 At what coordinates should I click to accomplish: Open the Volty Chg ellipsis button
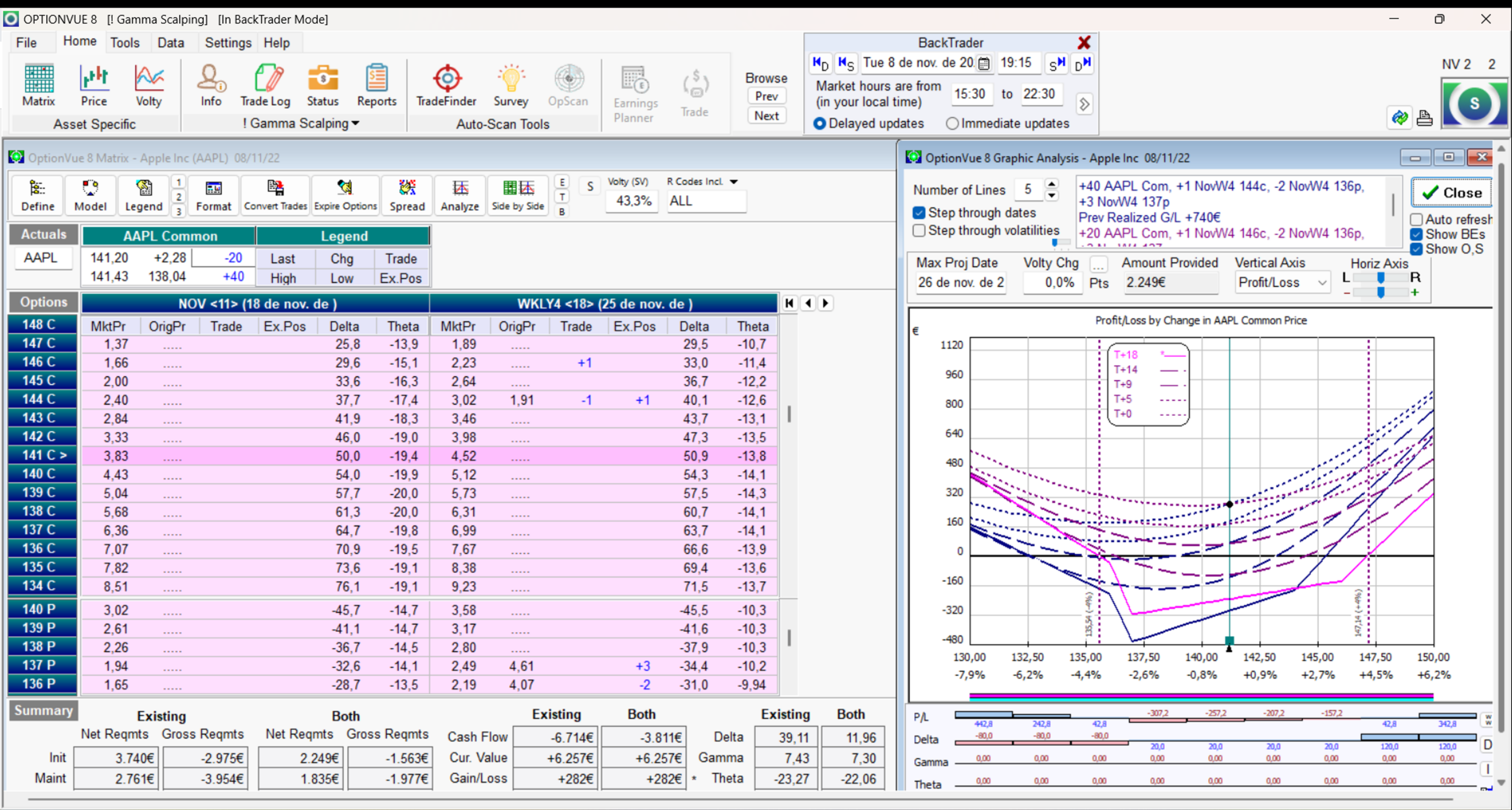1098,263
